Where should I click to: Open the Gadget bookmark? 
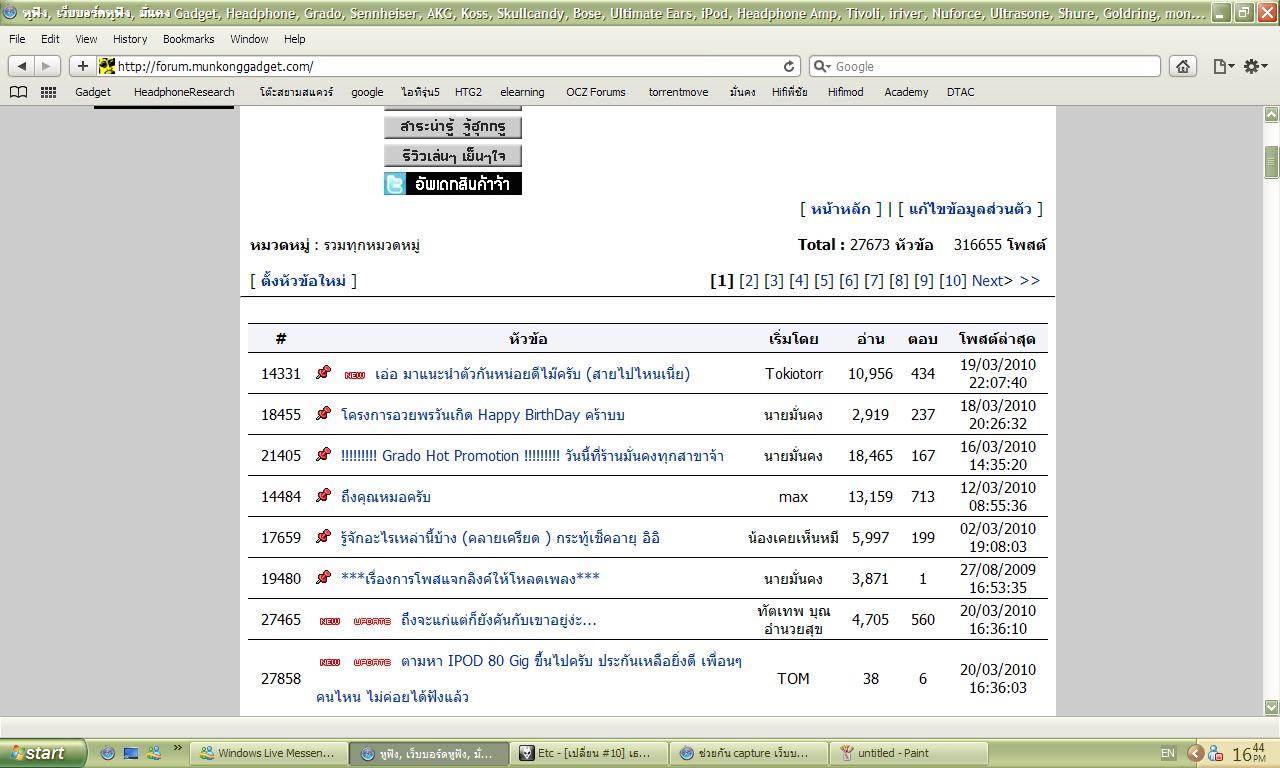(x=93, y=92)
